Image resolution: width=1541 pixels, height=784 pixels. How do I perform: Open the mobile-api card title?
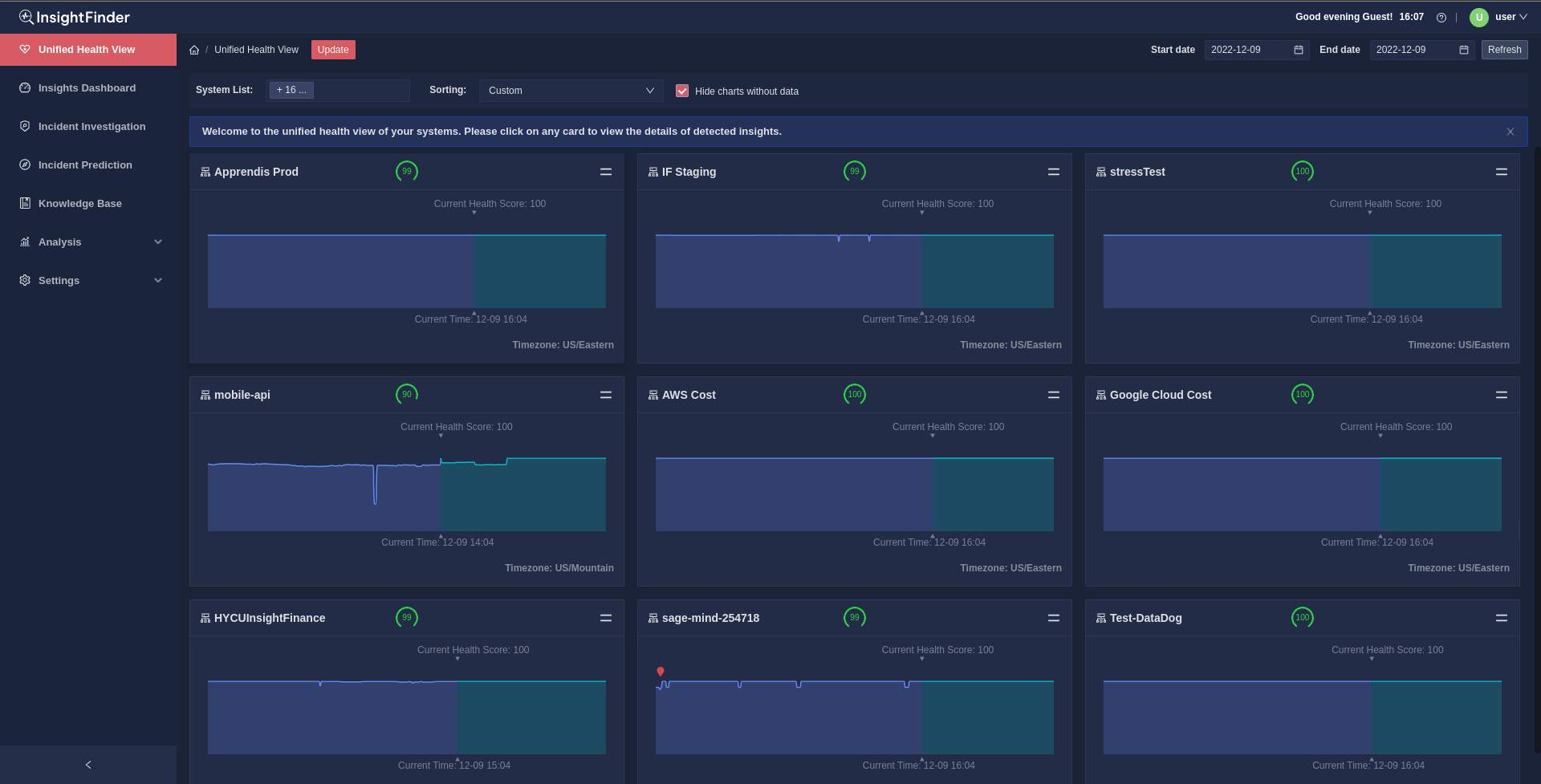(242, 395)
